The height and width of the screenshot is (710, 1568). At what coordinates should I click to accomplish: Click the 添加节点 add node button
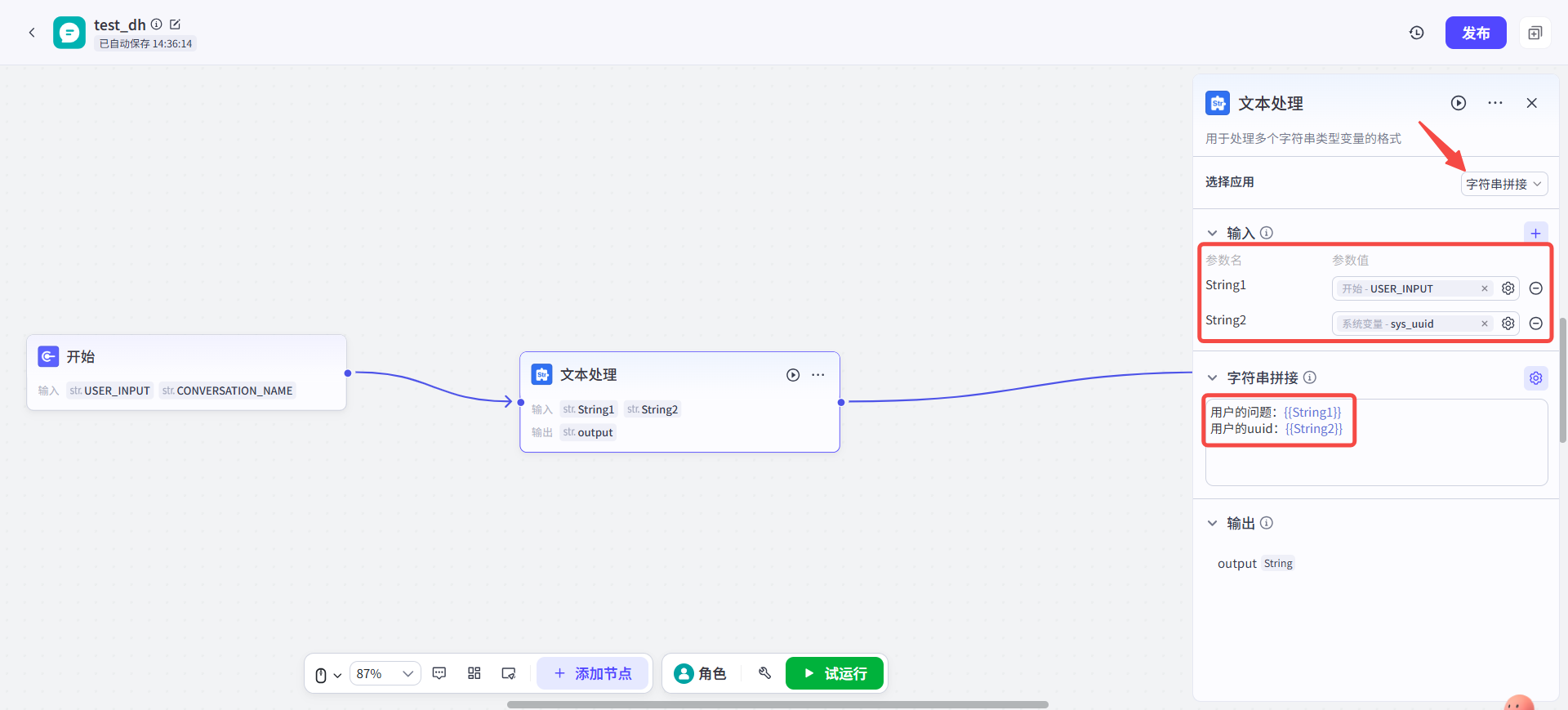tap(593, 673)
